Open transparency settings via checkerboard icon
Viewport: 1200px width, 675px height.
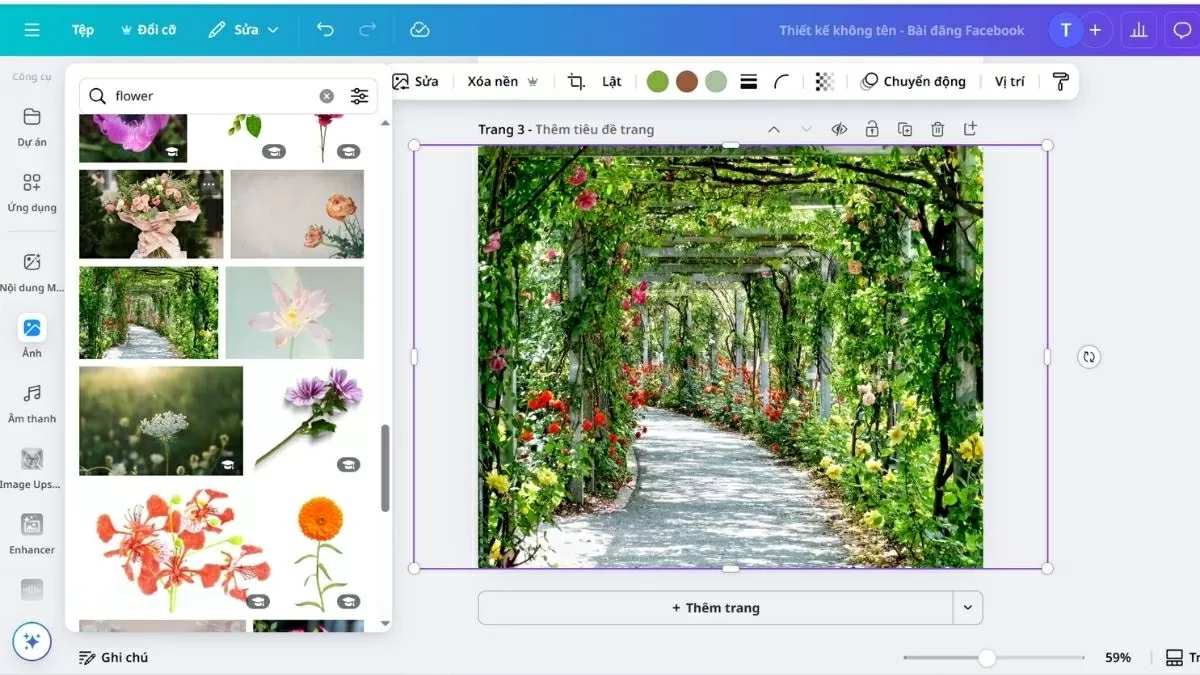[824, 81]
